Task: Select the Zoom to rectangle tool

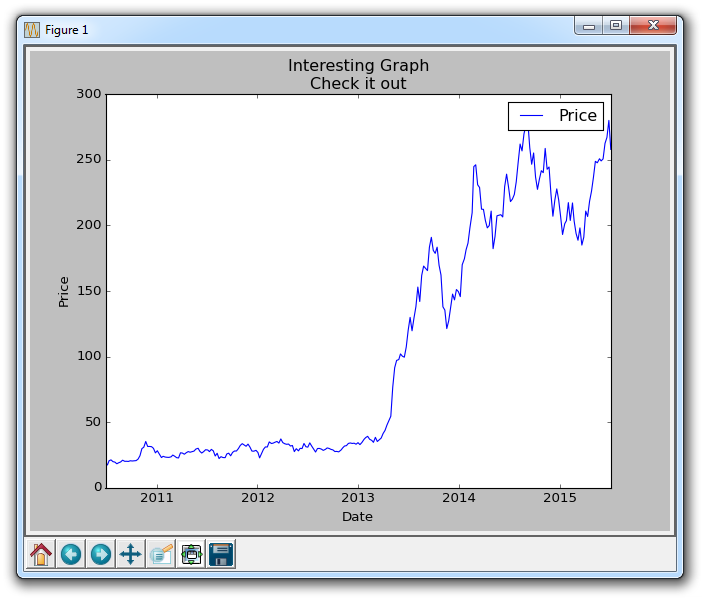Action: tap(160, 554)
